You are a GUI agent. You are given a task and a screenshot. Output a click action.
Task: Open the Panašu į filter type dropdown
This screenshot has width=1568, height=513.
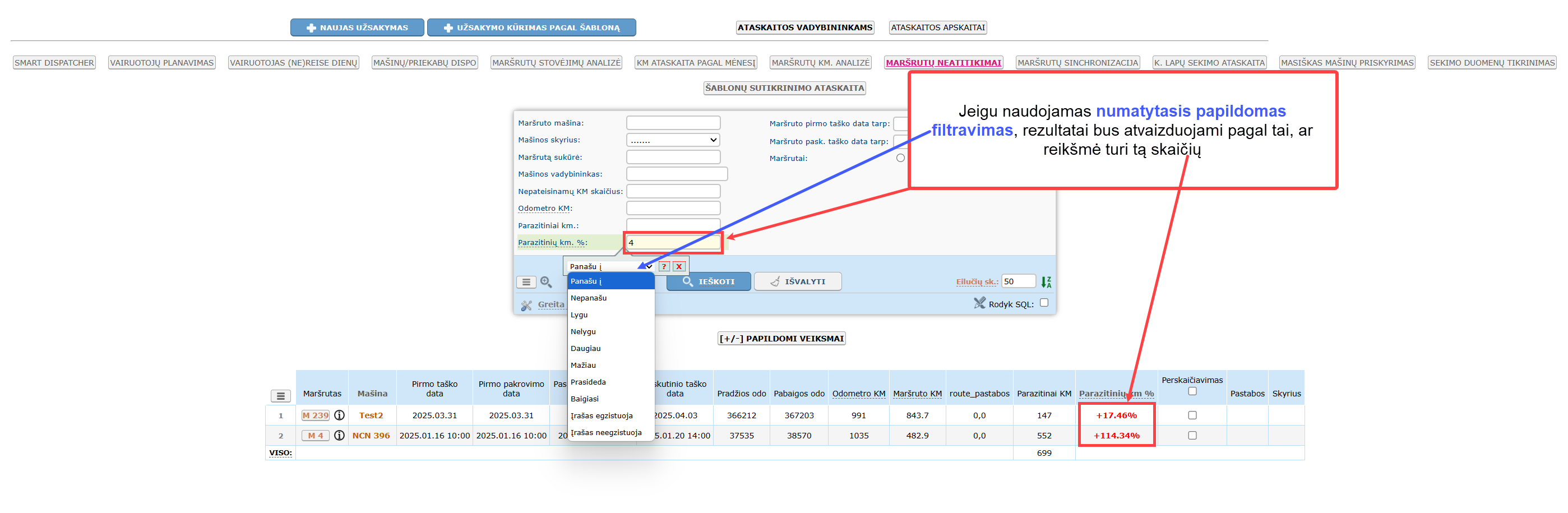tap(610, 266)
